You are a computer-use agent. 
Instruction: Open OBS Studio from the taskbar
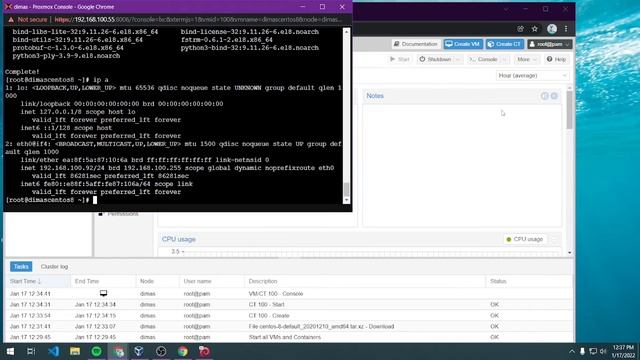tap(161, 351)
